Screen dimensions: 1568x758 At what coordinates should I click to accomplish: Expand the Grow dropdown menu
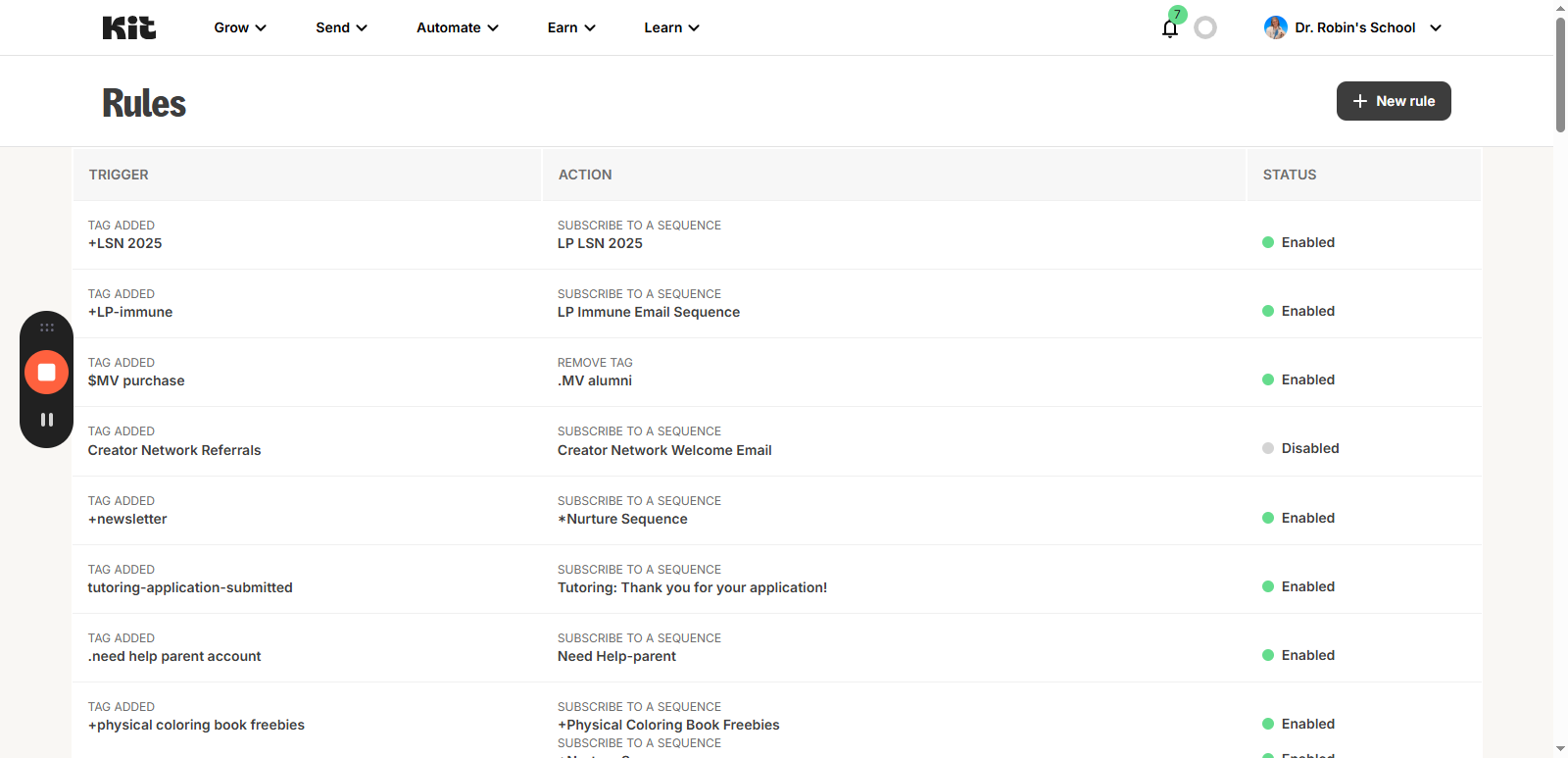[x=240, y=27]
